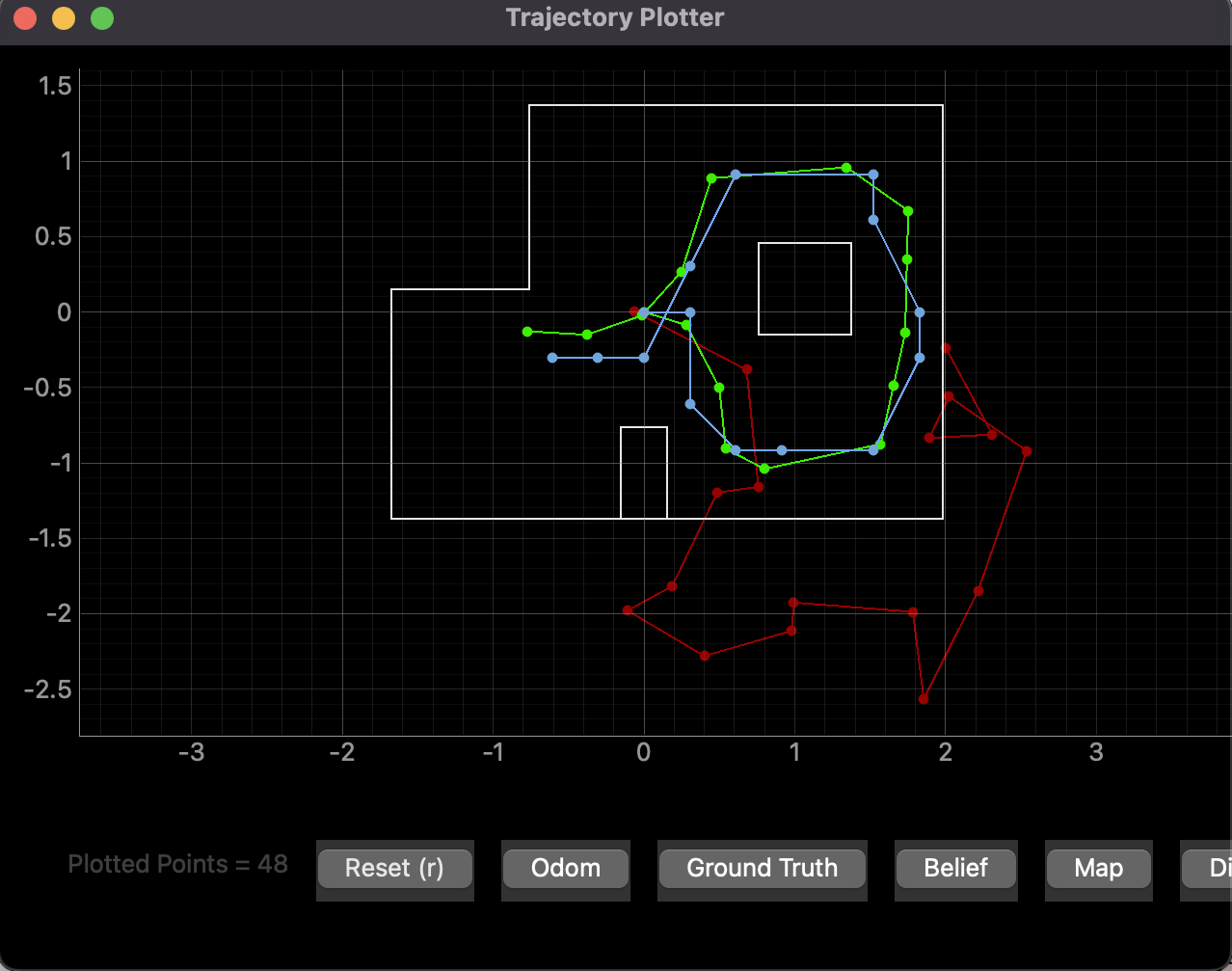Minimize the Trajectory Plotter window

[x=64, y=18]
